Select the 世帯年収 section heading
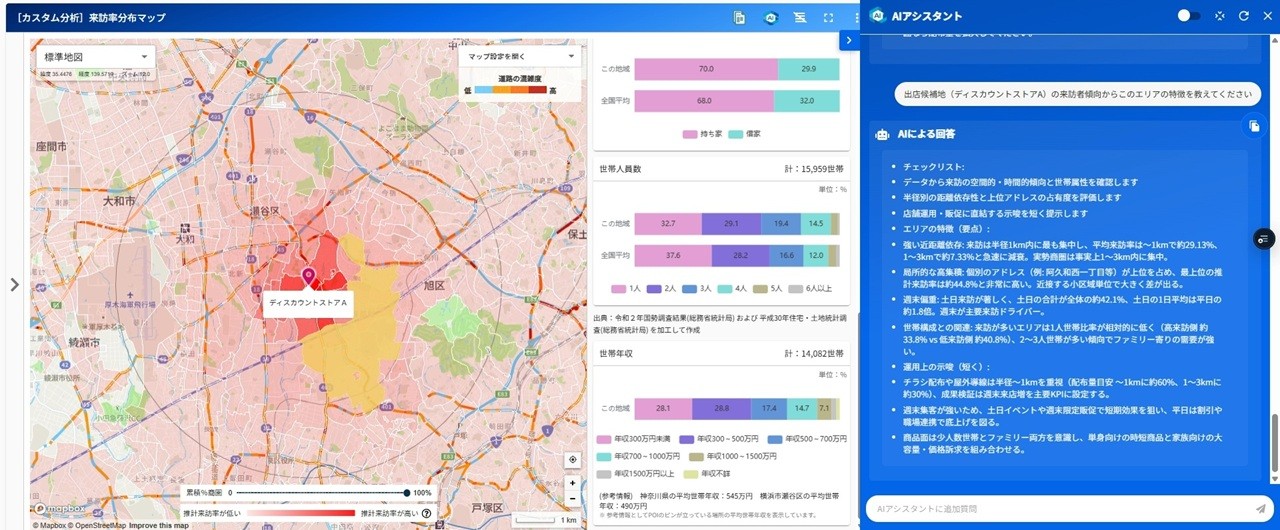Image resolution: width=1280 pixels, height=530 pixels. (x=616, y=354)
